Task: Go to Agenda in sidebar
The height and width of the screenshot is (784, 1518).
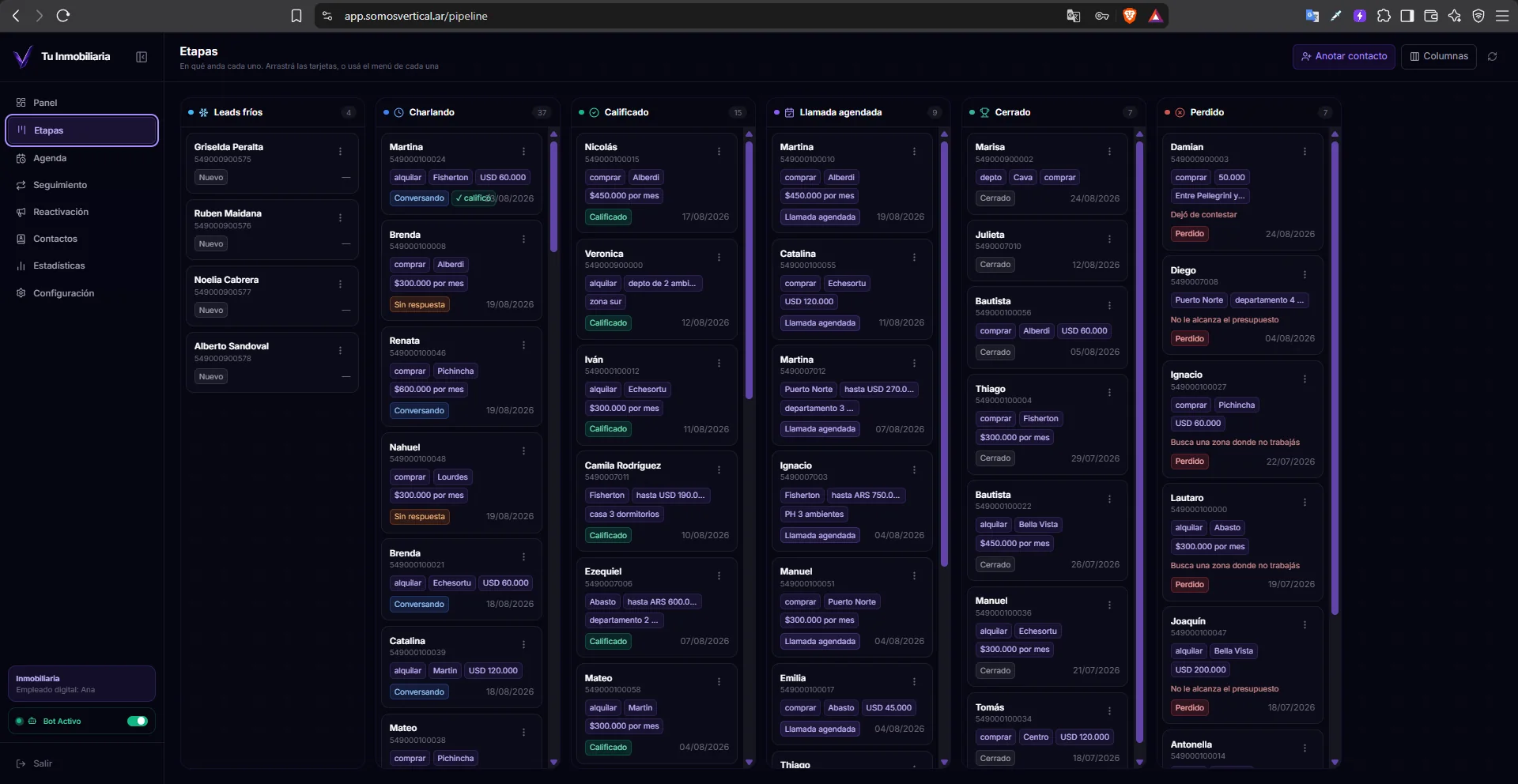Action: coord(82,158)
